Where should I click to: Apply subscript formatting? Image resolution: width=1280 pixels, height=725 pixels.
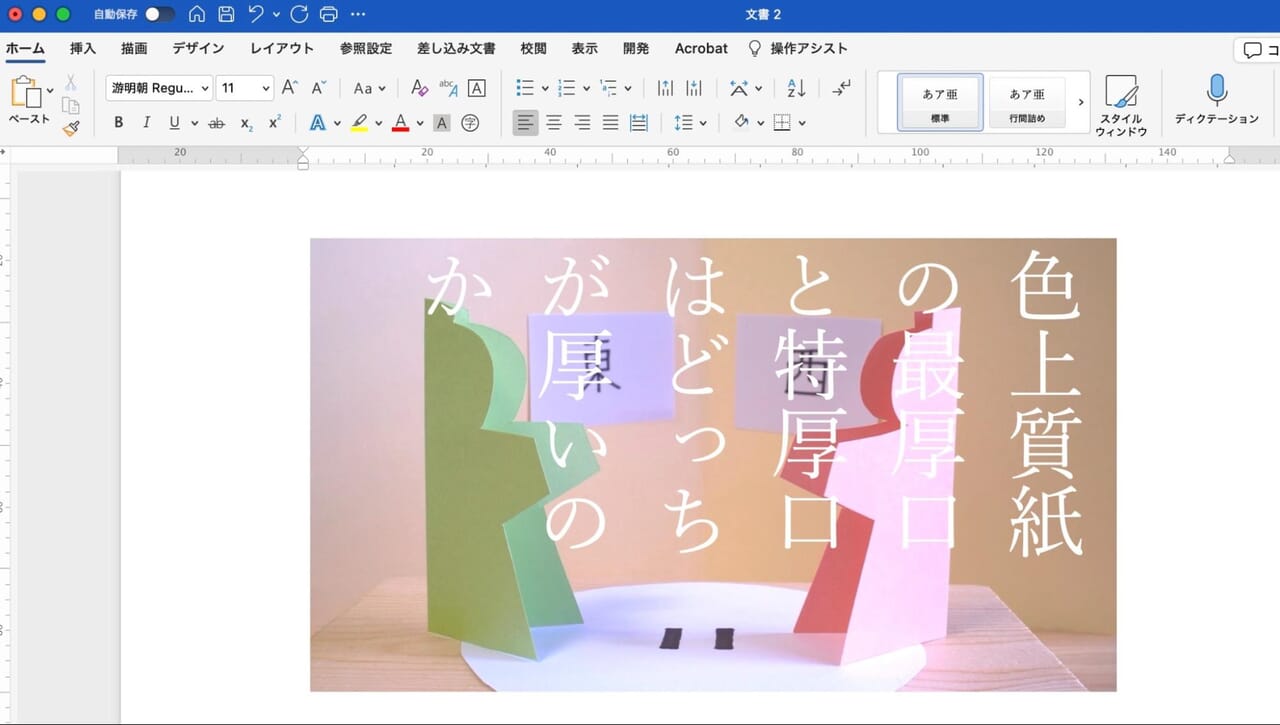(245, 122)
